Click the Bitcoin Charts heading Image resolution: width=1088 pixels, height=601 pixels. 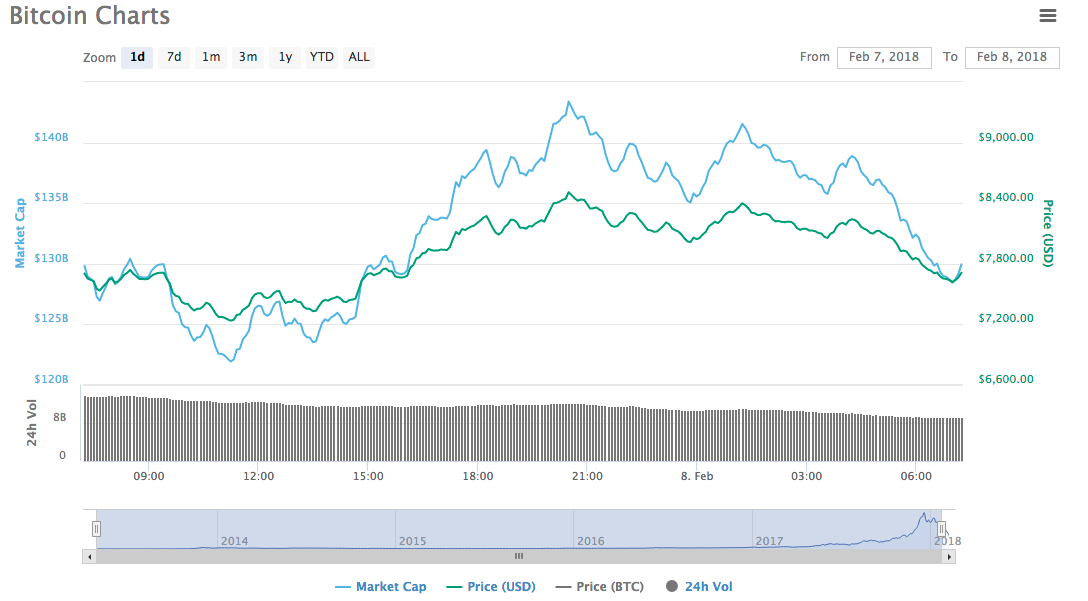coord(90,15)
